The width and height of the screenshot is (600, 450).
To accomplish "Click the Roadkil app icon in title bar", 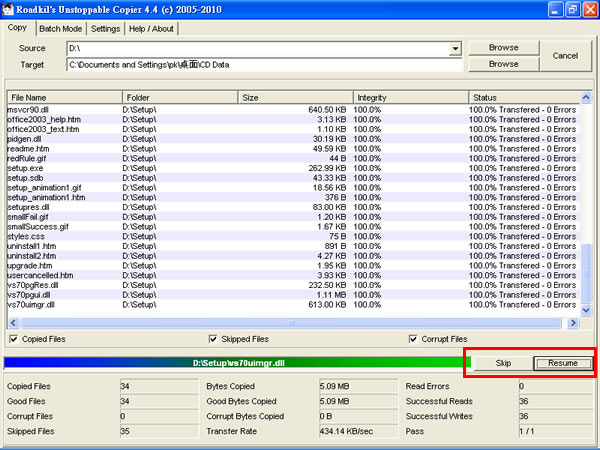I will coord(7,9).
